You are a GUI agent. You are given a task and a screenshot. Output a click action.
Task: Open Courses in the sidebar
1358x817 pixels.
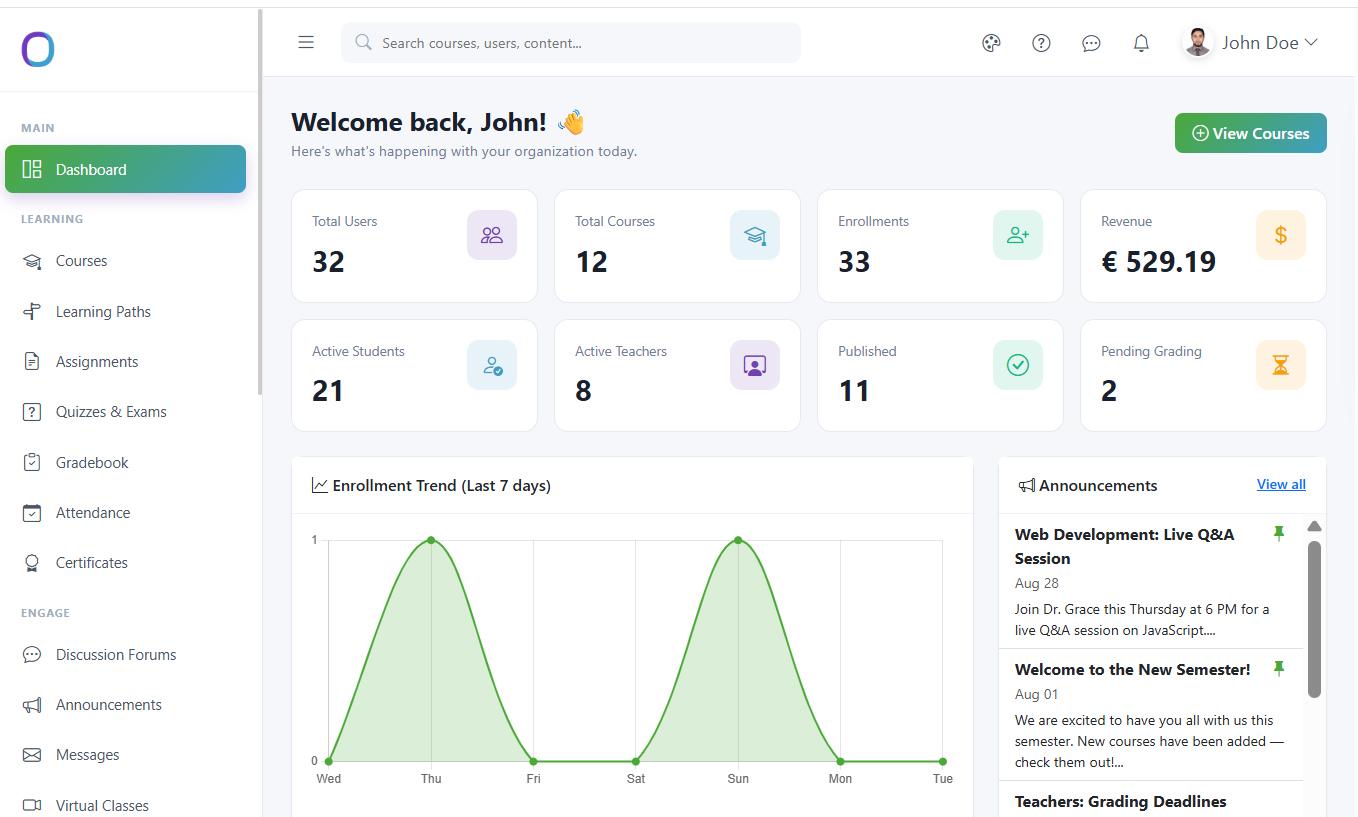point(125,261)
